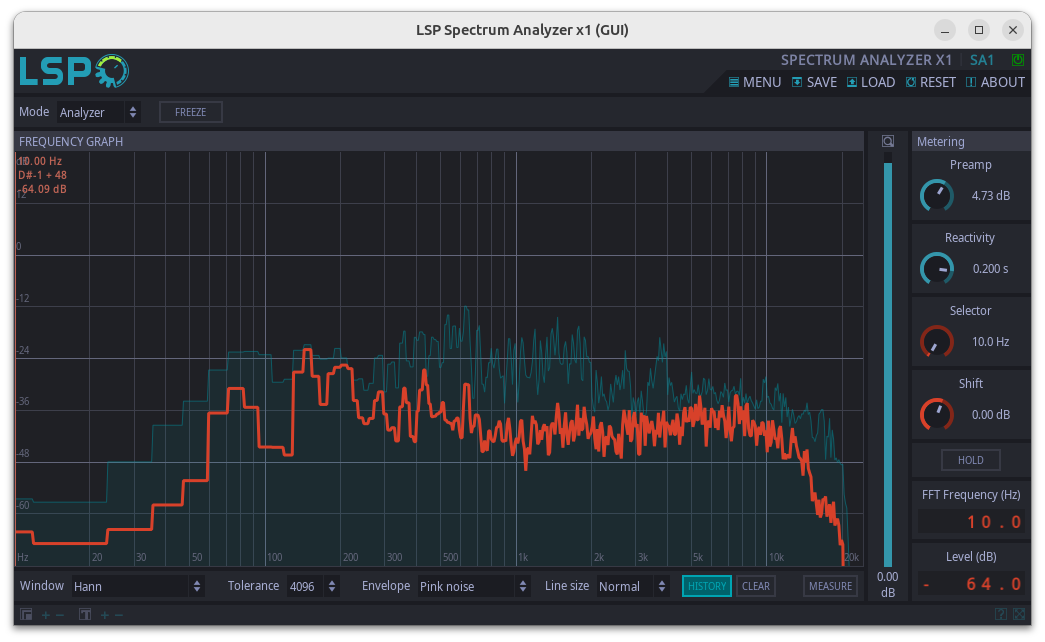Open the Window Hann dropdown

pos(137,587)
